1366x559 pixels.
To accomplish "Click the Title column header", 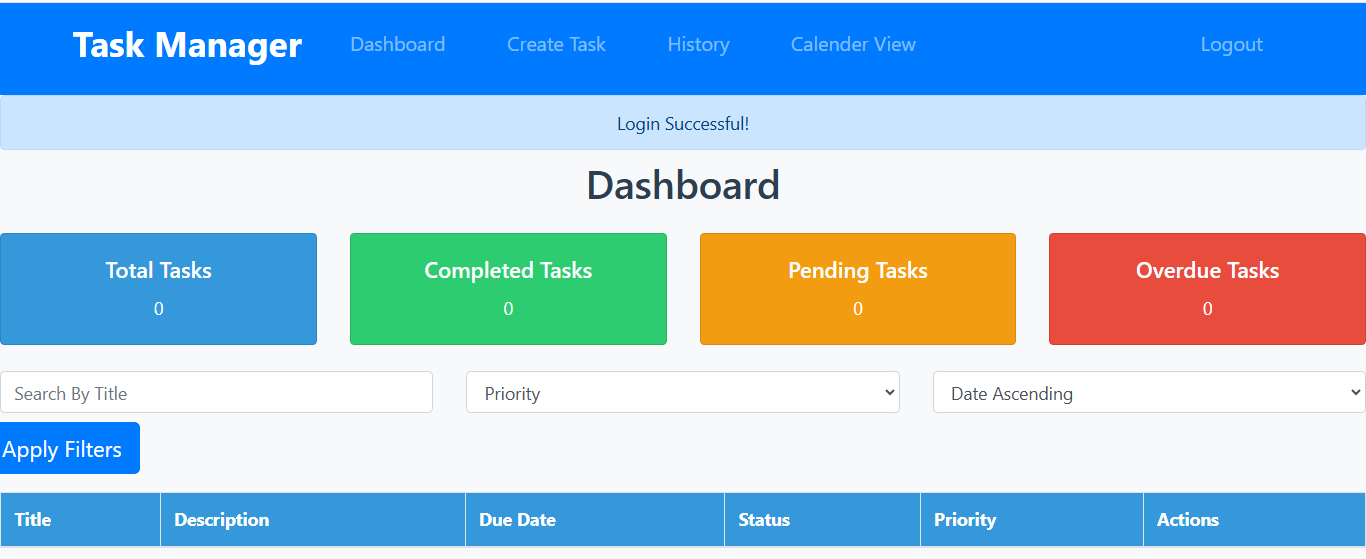I will click(x=80, y=520).
